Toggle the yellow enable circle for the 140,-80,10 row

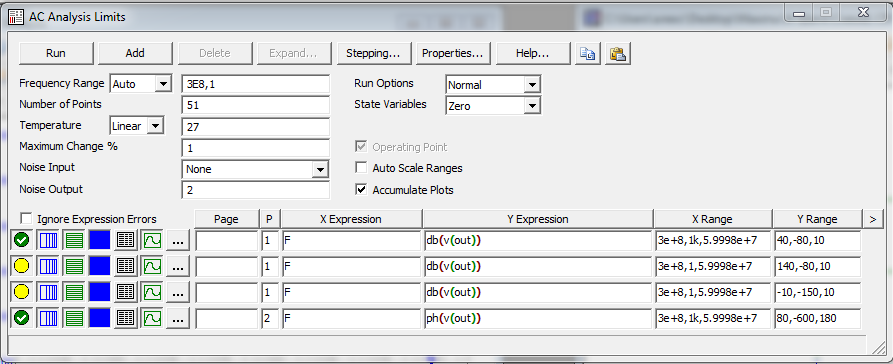coord(22,266)
